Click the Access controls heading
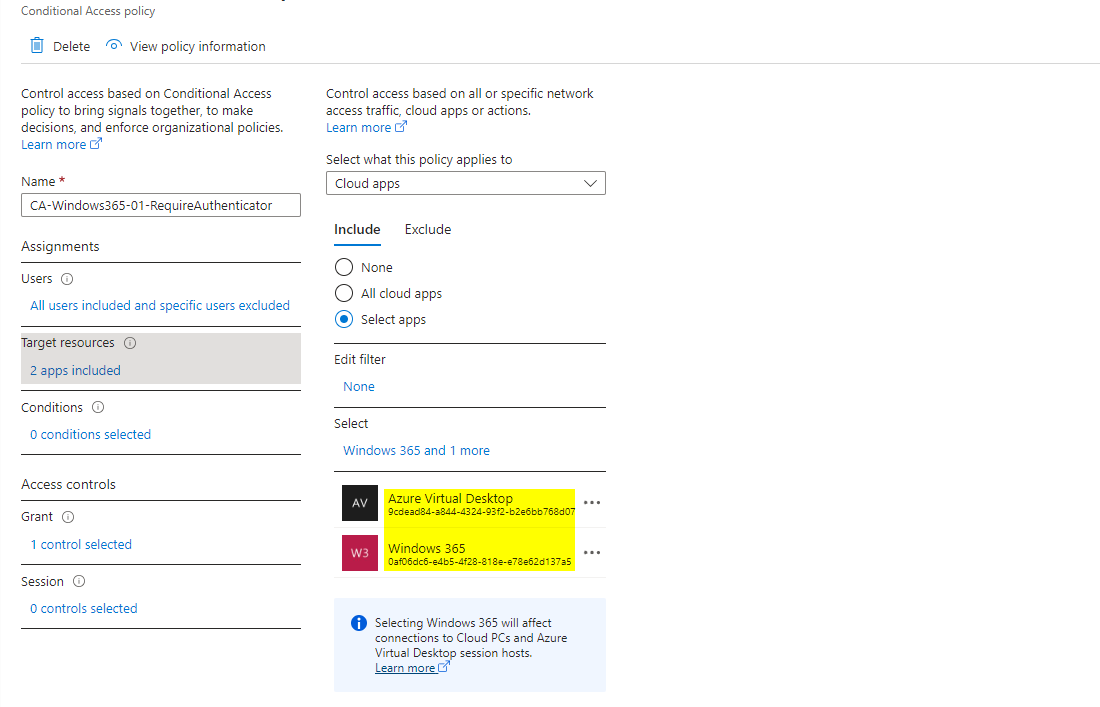This screenshot has height=707, width=1100. point(68,484)
